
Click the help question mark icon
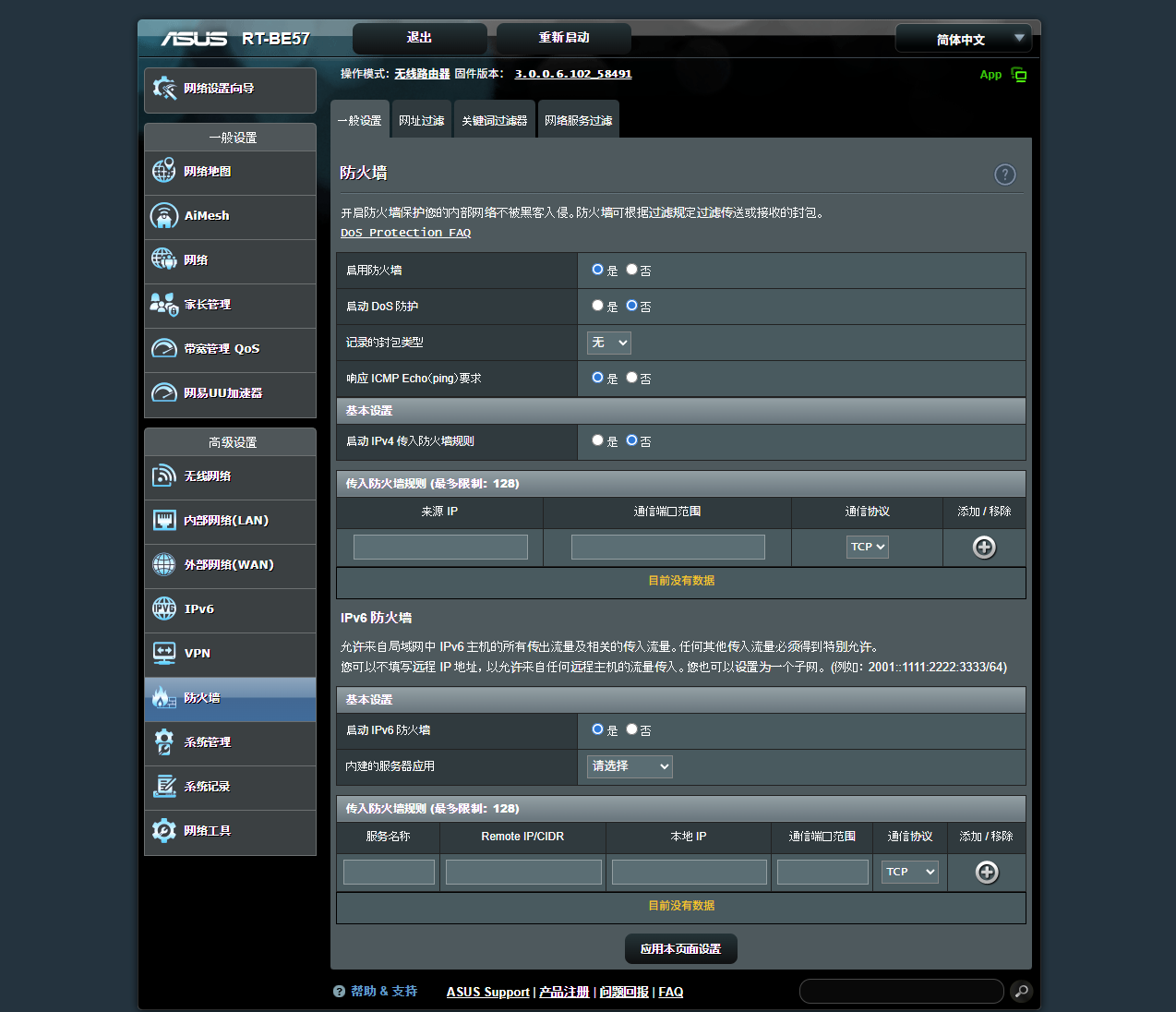1004,175
